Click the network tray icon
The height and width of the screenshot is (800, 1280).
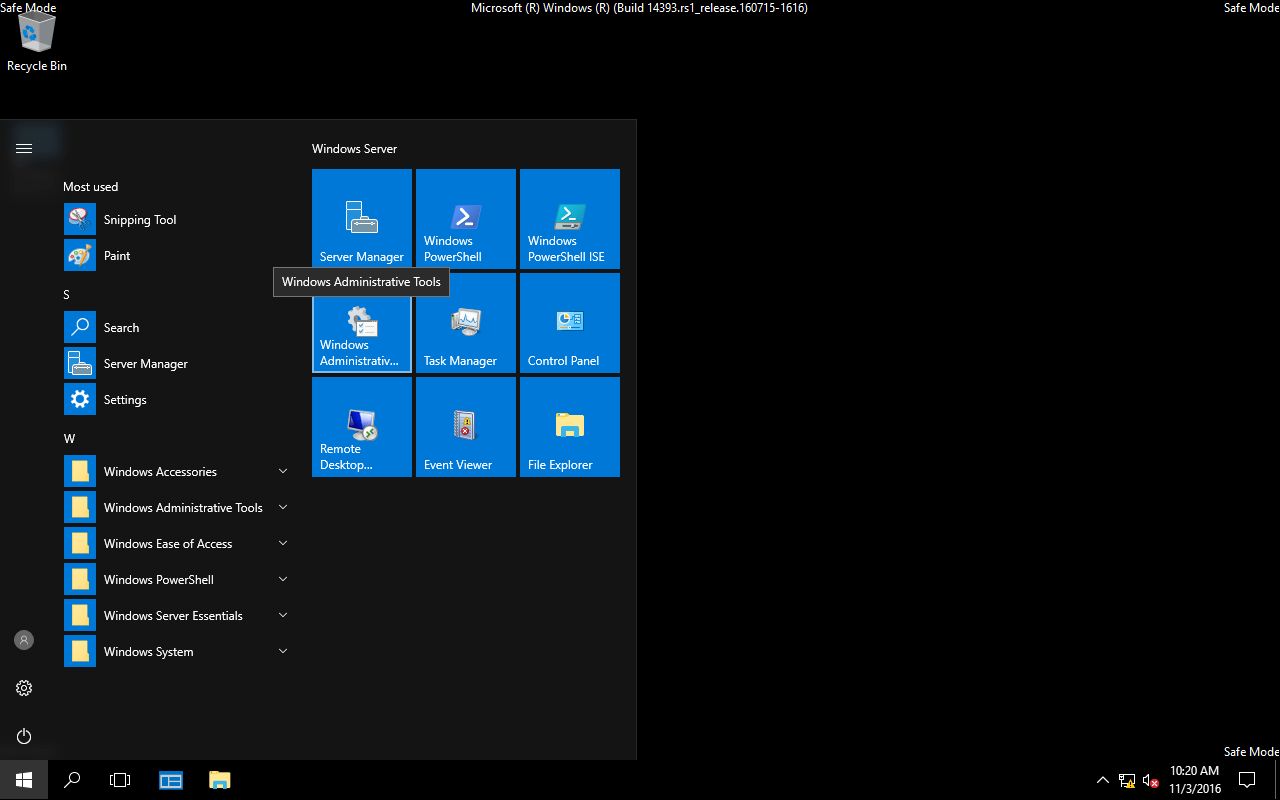[x=1127, y=780]
